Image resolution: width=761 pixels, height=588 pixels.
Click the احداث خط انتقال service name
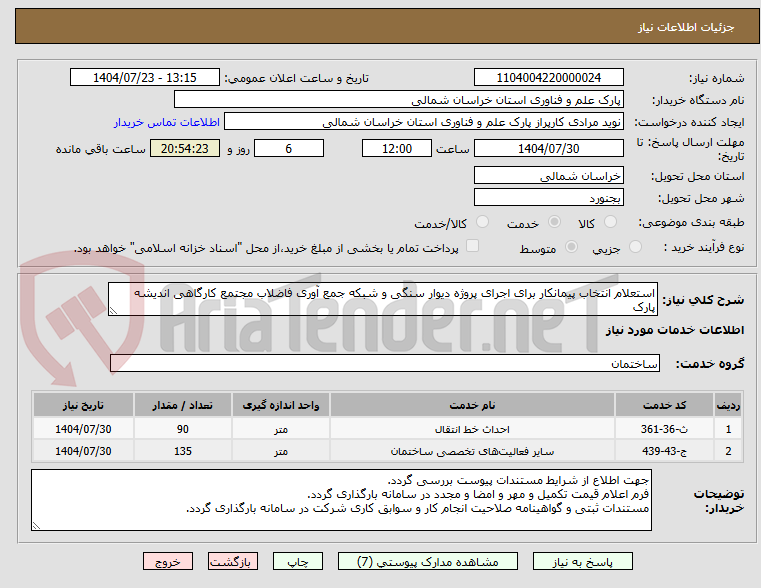tap(472, 429)
